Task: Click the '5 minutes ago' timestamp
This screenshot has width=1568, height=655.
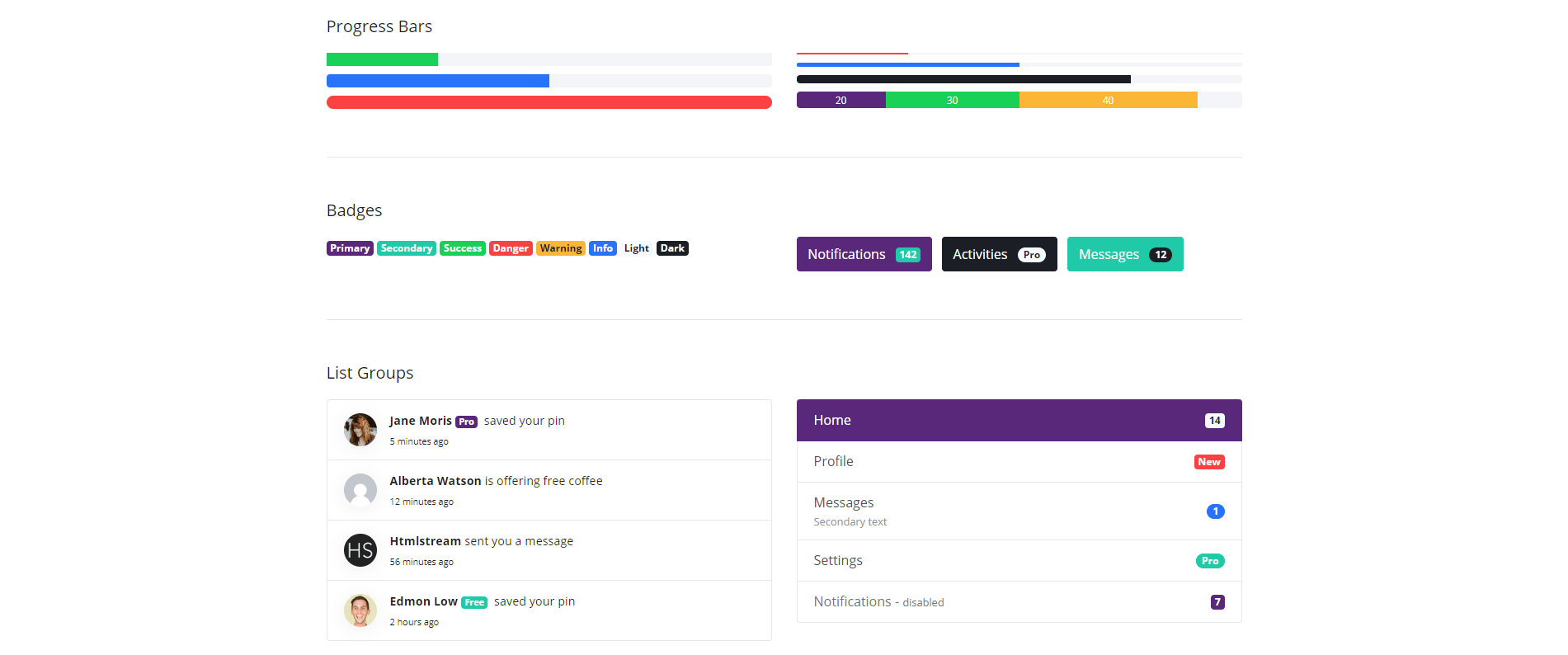Action: (419, 442)
